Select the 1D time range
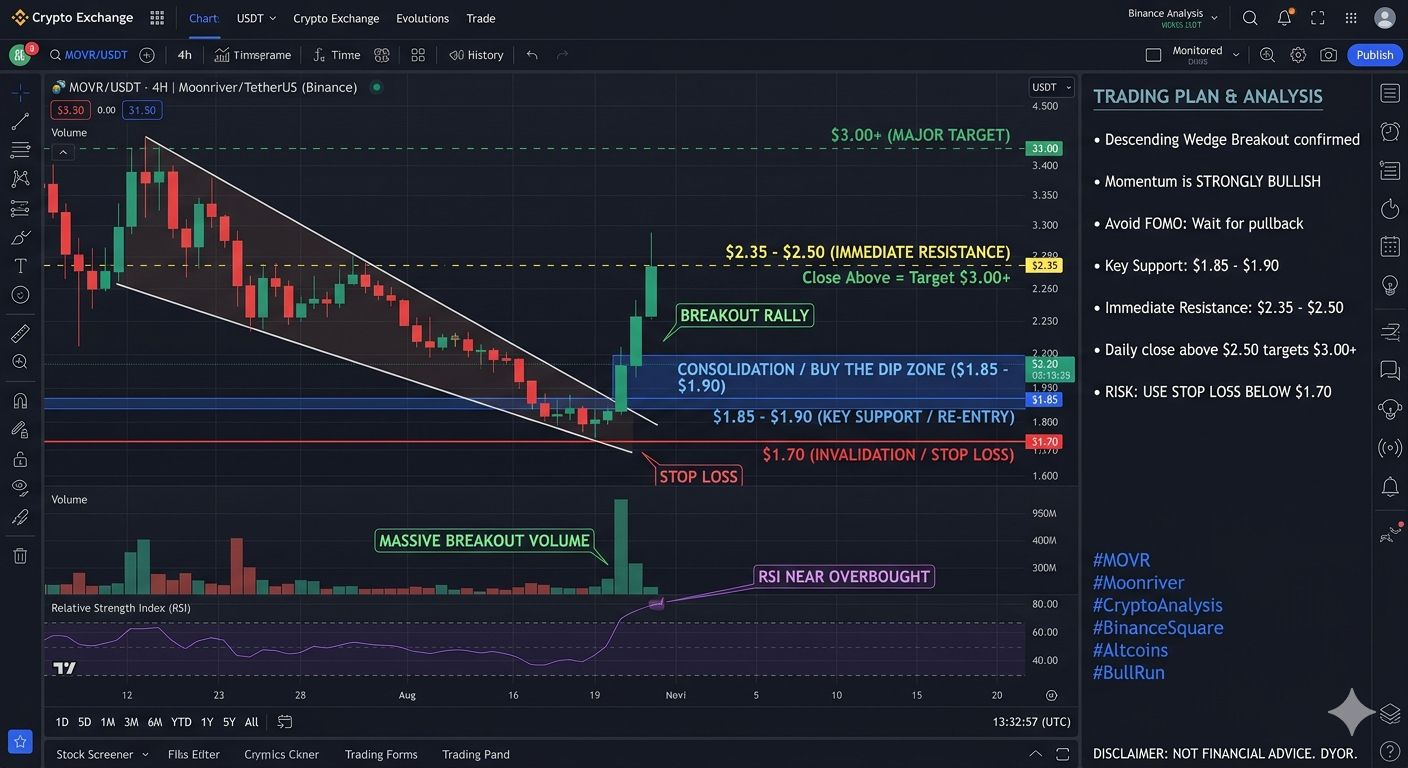Screen dimensions: 1408x768 click(x=62, y=722)
